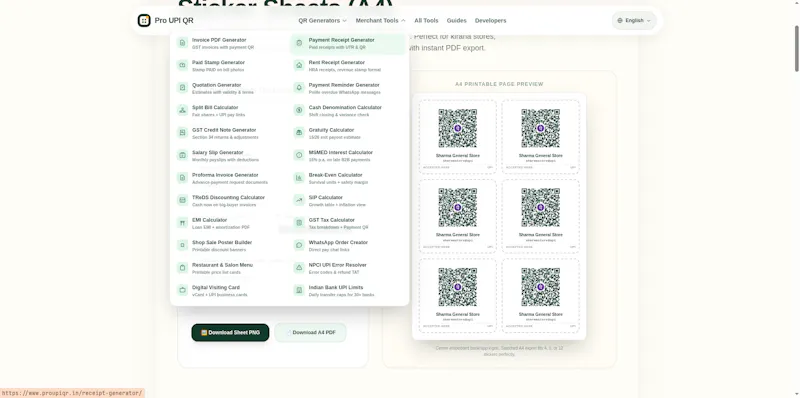Viewport: 800px width, 398px height.
Task: Click the EMI Calculator icon
Action: pos(183,222)
